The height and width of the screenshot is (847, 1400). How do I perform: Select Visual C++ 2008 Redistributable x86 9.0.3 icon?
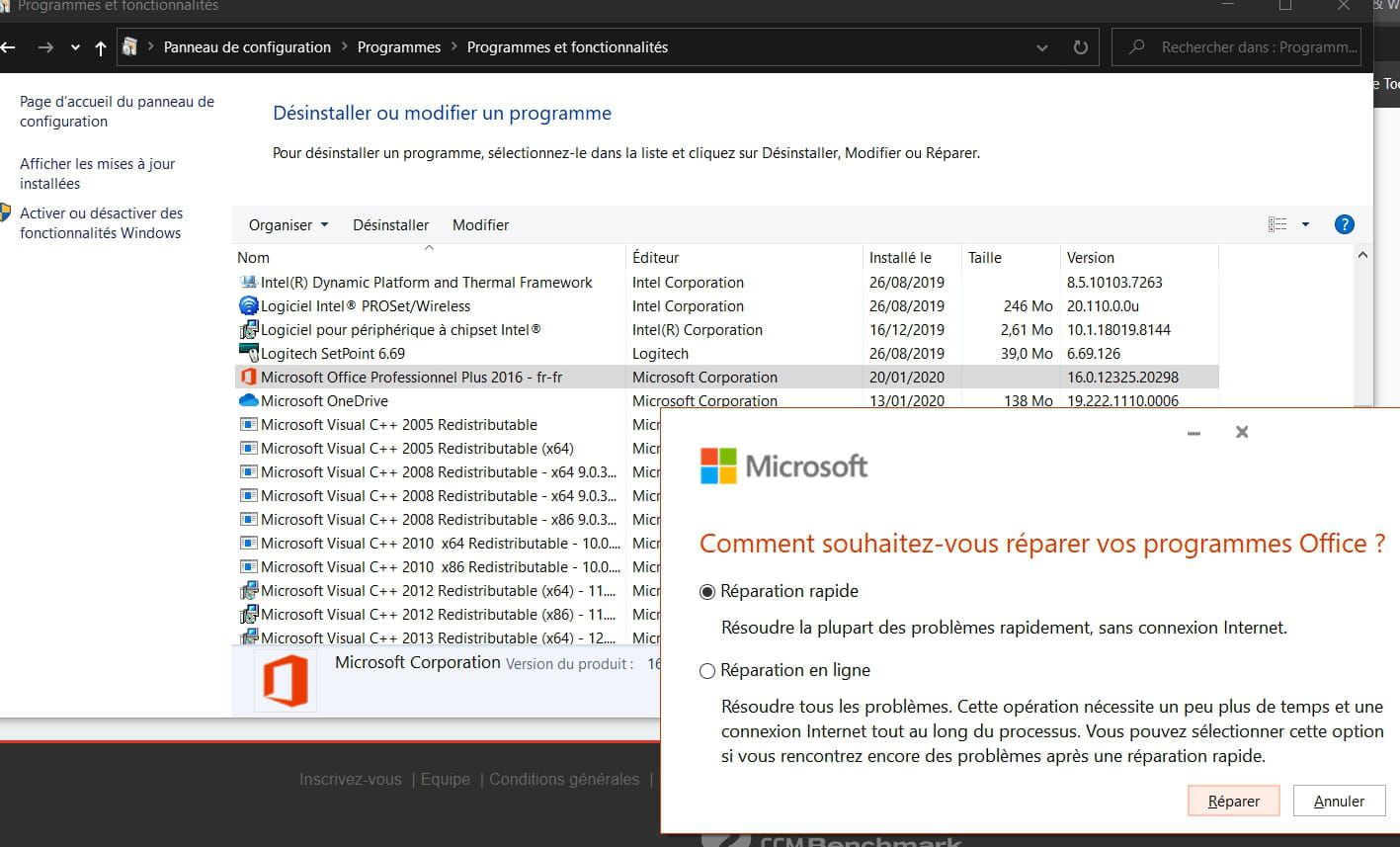249,520
